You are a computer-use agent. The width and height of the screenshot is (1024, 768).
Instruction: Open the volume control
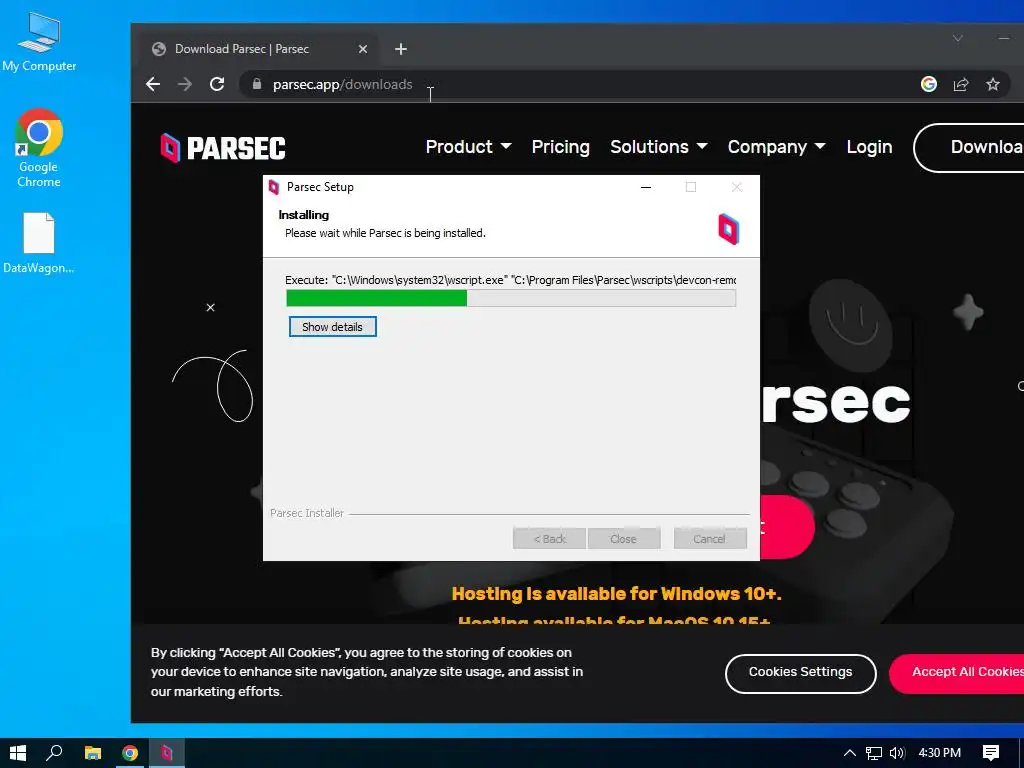click(897, 753)
